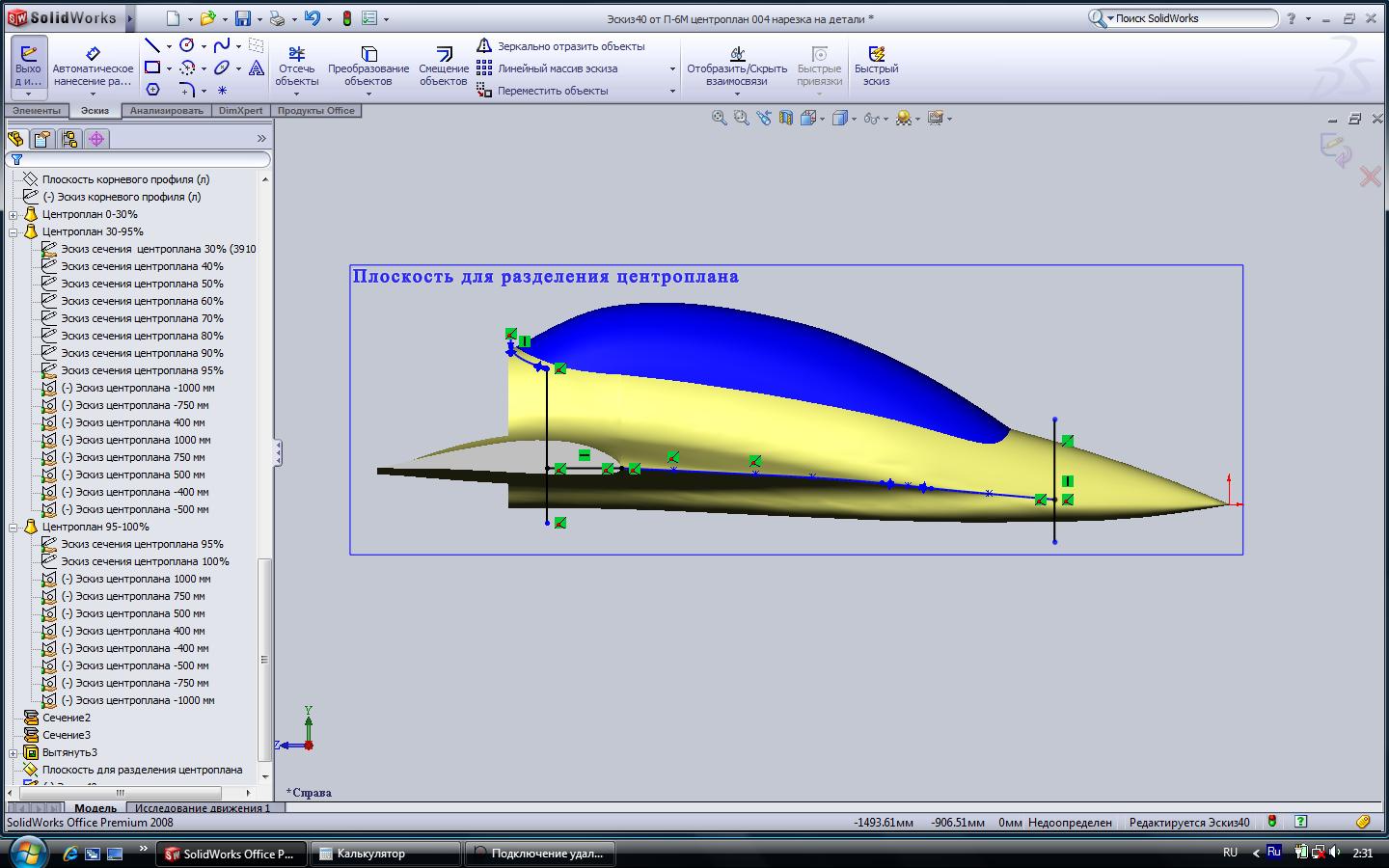Open the Исследование движения 1 tab
1389x868 pixels.
(203, 808)
